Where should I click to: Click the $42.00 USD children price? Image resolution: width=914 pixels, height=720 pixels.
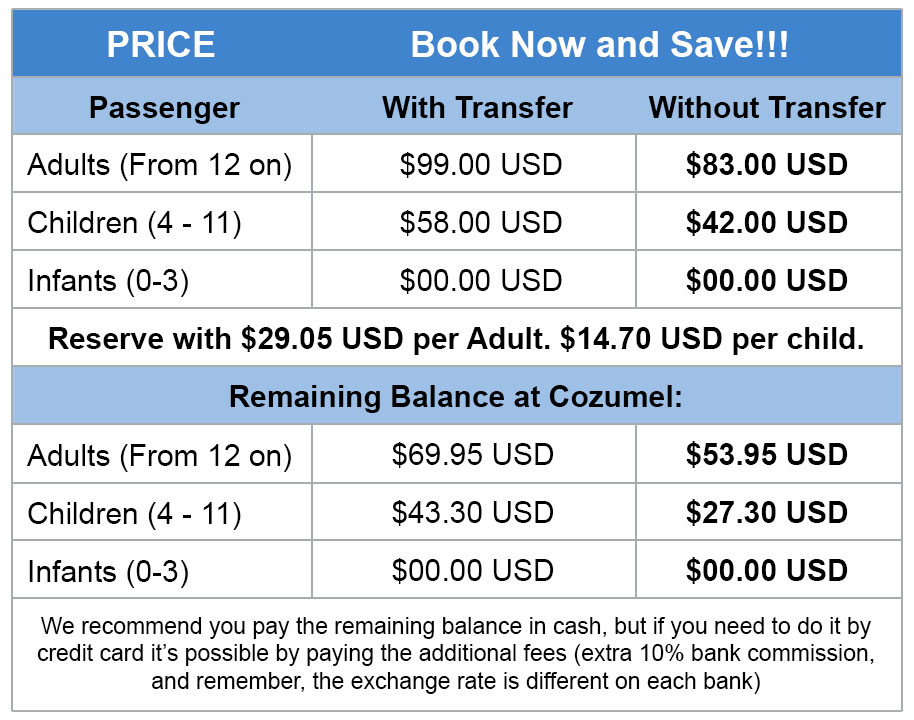[x=767, y=222]
